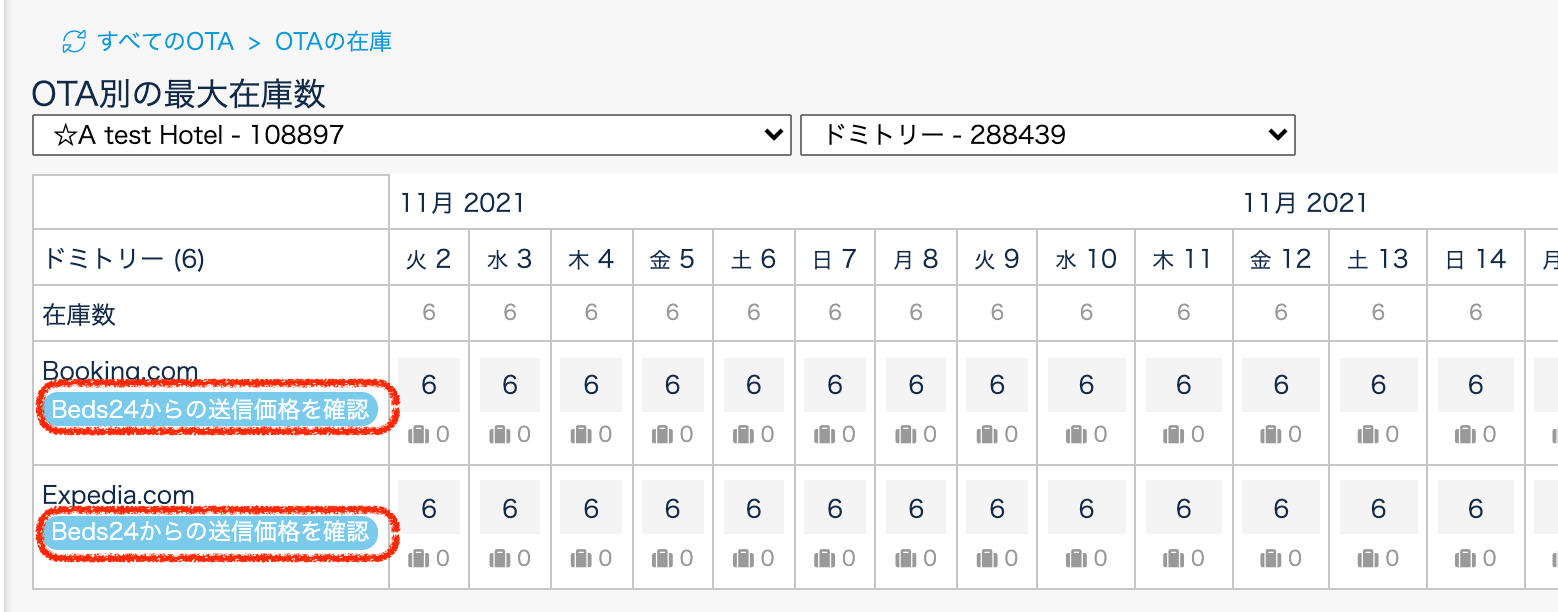1558x612 pixels.
Task: Open the ☆A test Hotel property dropdown
Action: pyautogui.click(x=411, y=135)
